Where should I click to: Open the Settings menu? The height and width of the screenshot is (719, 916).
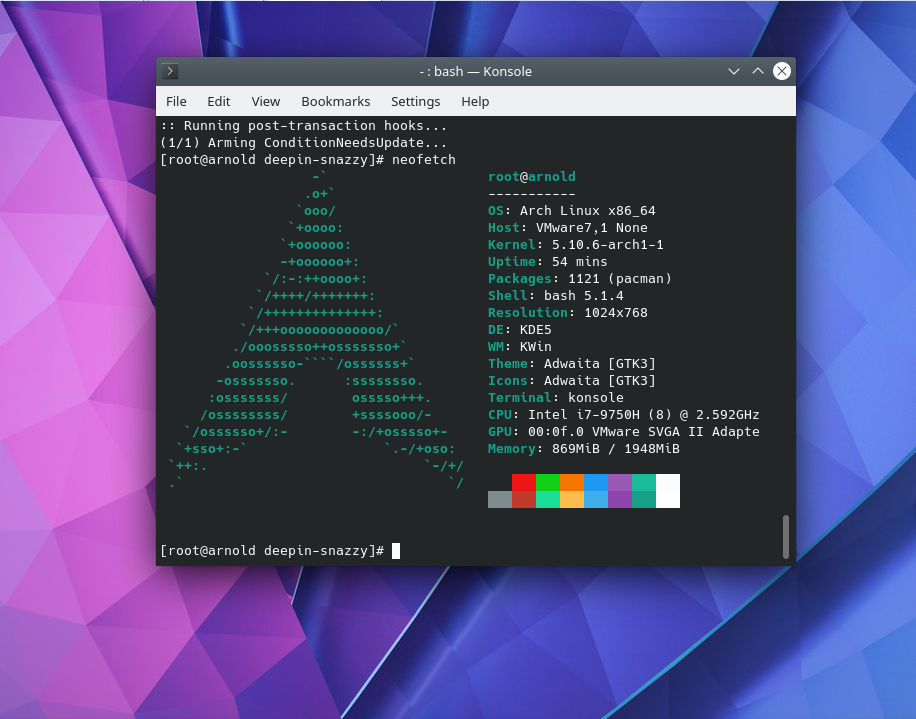pos(415,102)
